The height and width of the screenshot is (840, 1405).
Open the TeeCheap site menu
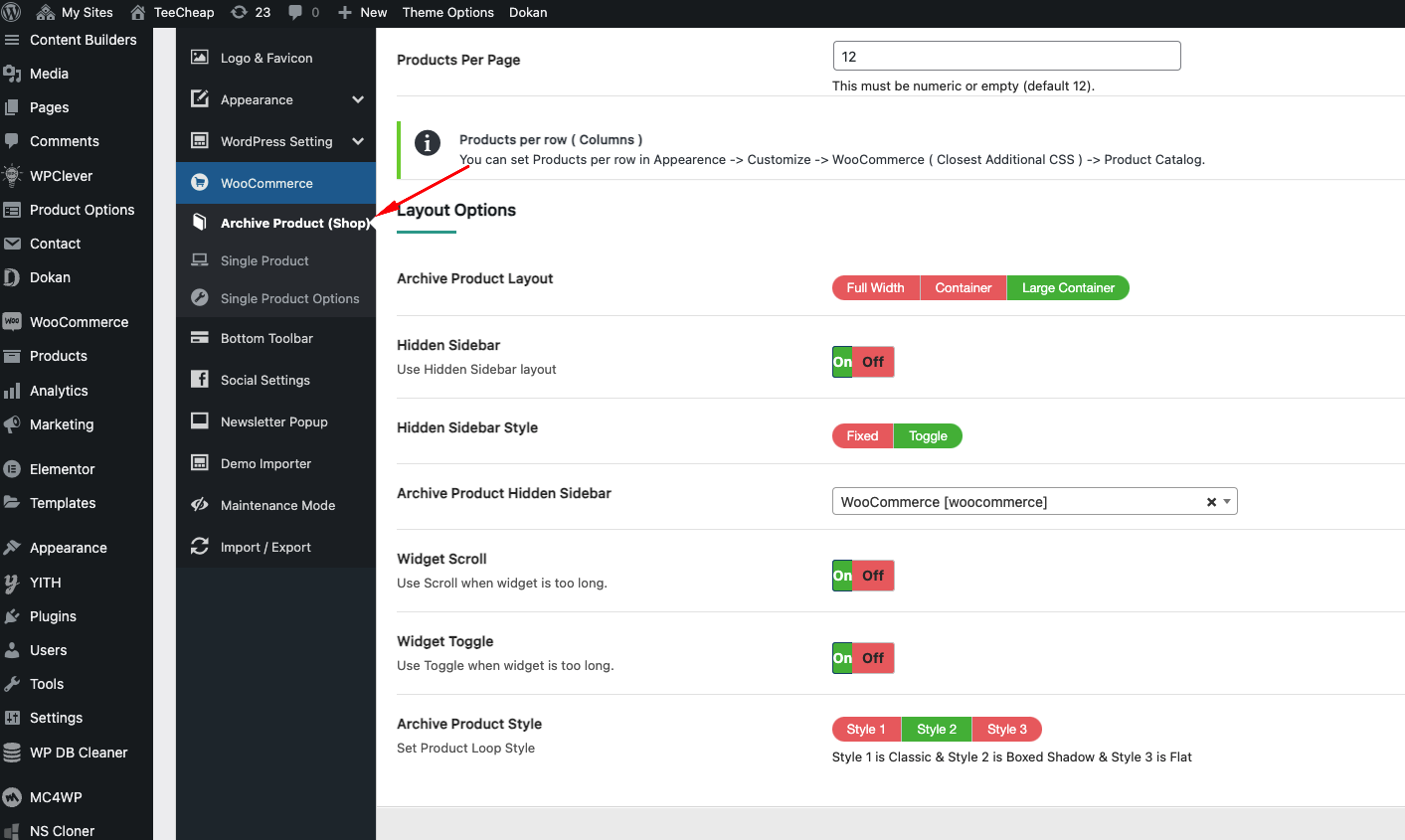click(x=172, y=12)
